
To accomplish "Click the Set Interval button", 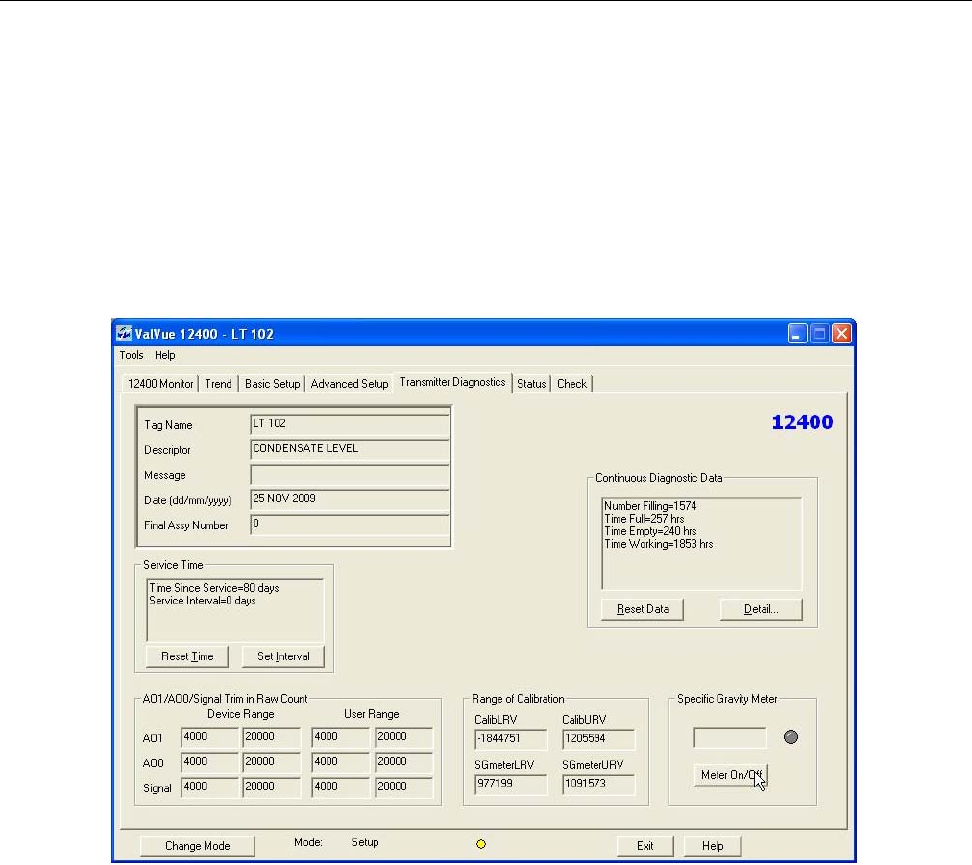I will pos(283,656).
